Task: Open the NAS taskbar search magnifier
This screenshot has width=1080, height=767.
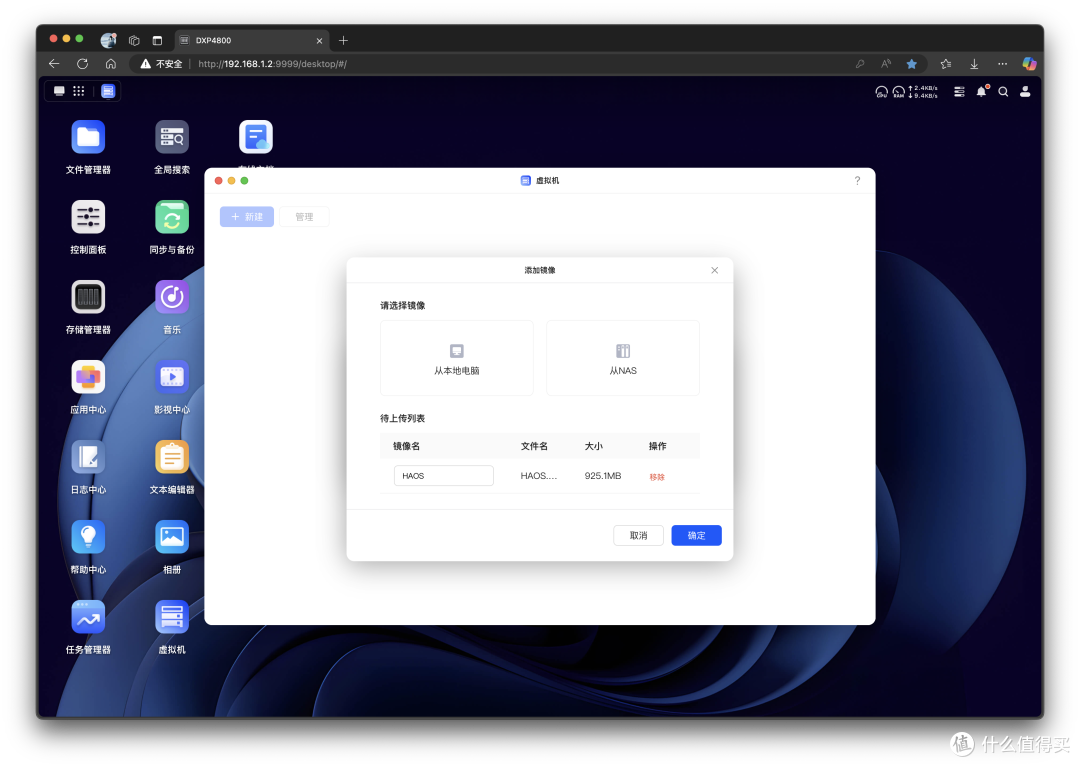Action: 1004,92
